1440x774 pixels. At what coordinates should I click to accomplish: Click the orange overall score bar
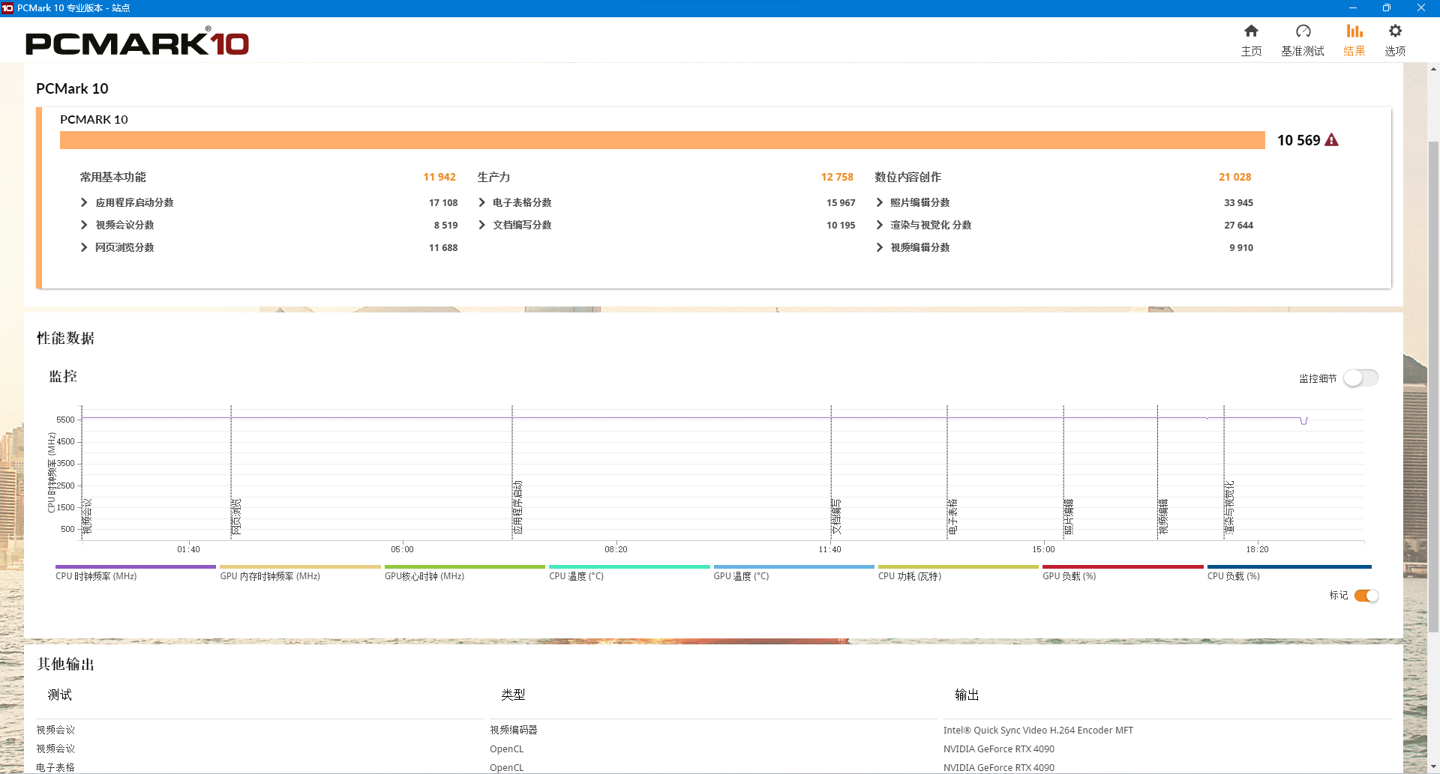click(662, 140)
